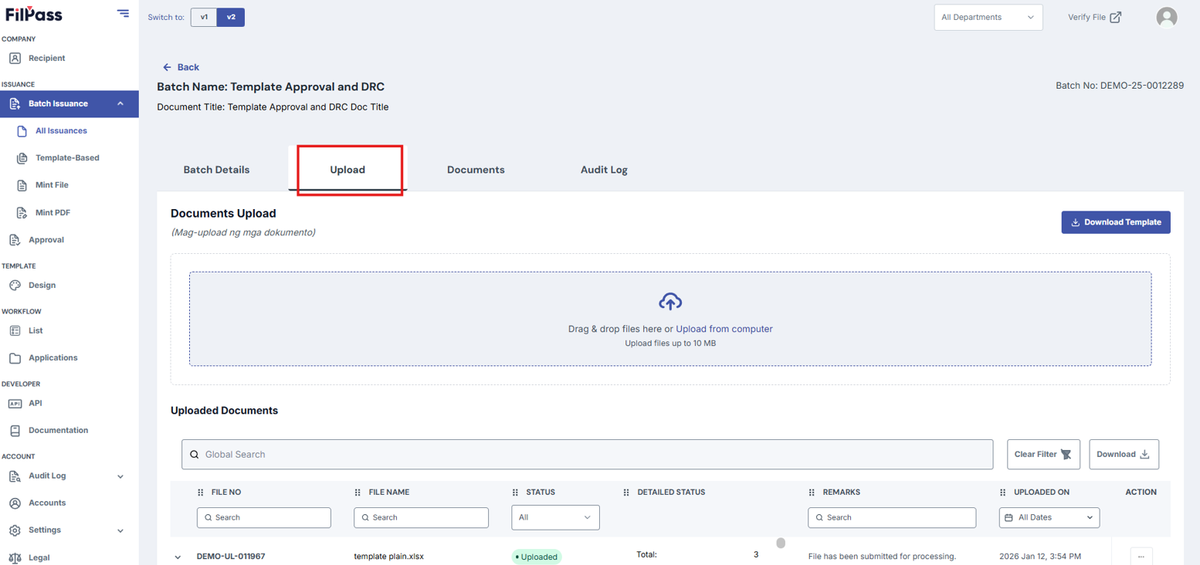Click Upload from computer link
Viewport: 1200px width, 565px height.
[x=724, y=329]
